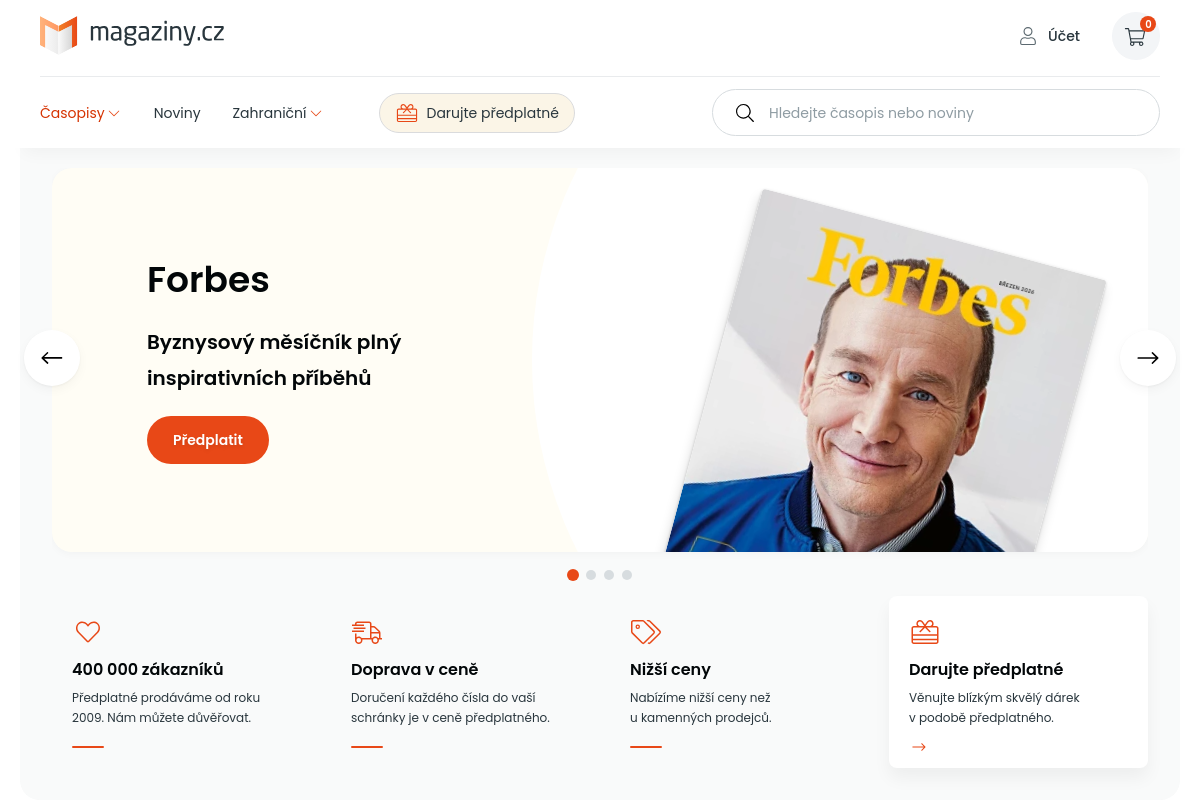Click the search magnifier icon
Viewport: 1200px width, 800px height.
click(x=744, y=113)
